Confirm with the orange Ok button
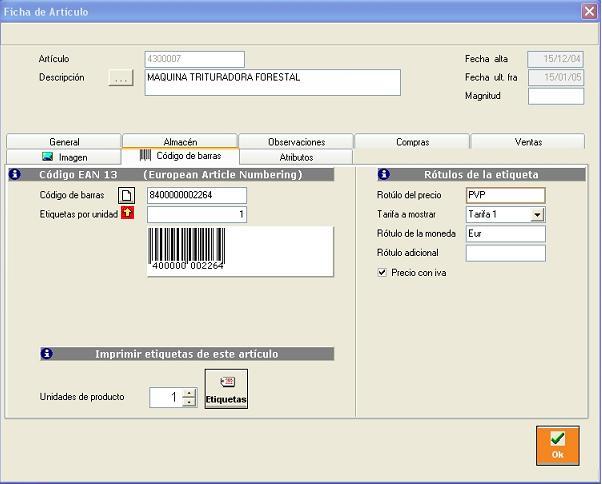The height and width of the screenshot is (484, 602). point(557,446)
